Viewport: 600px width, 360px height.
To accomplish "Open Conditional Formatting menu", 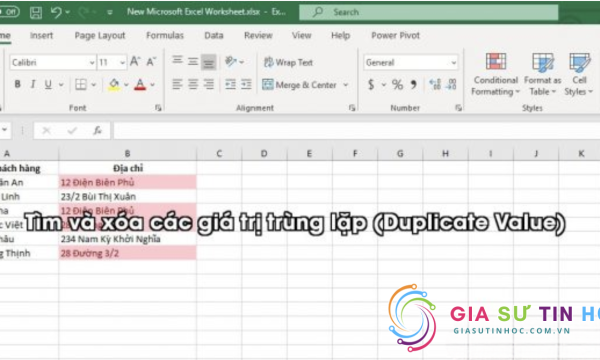I will [496, 74].
